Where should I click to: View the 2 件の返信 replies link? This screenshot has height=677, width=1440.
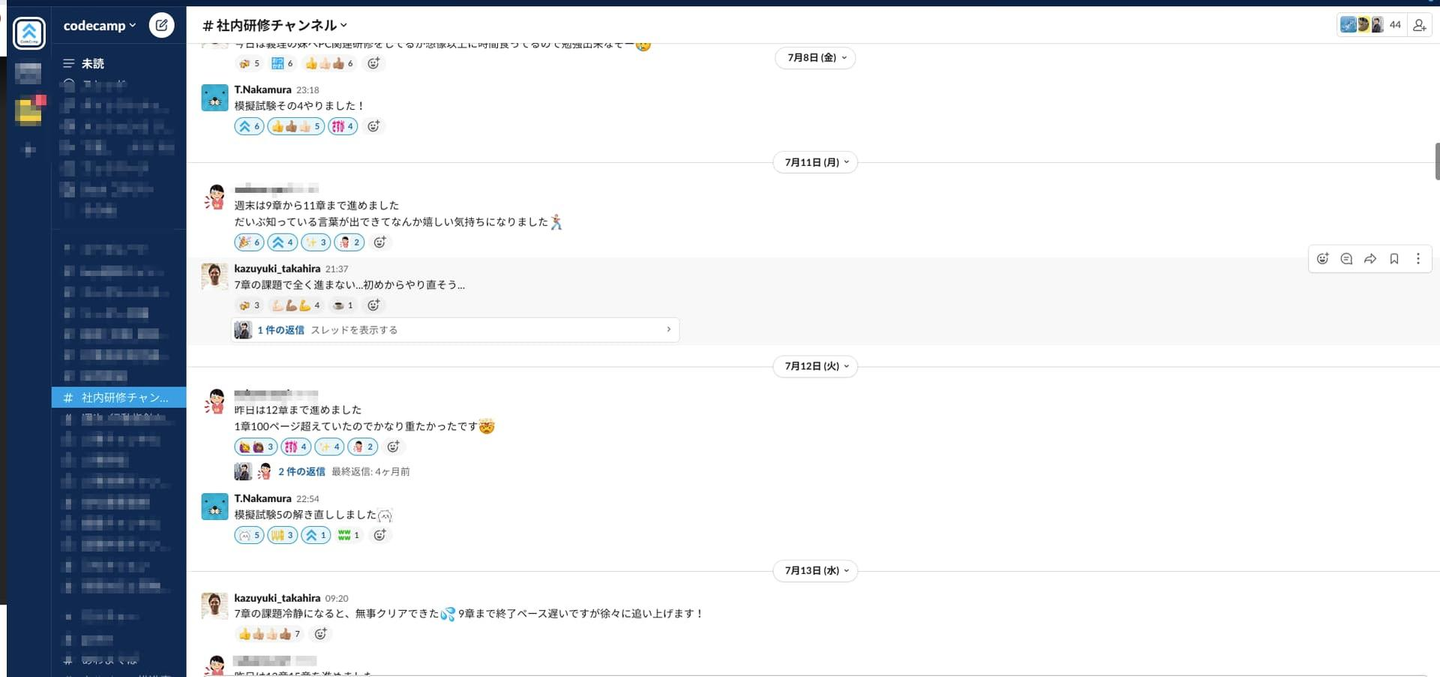(x=301, y=471)
